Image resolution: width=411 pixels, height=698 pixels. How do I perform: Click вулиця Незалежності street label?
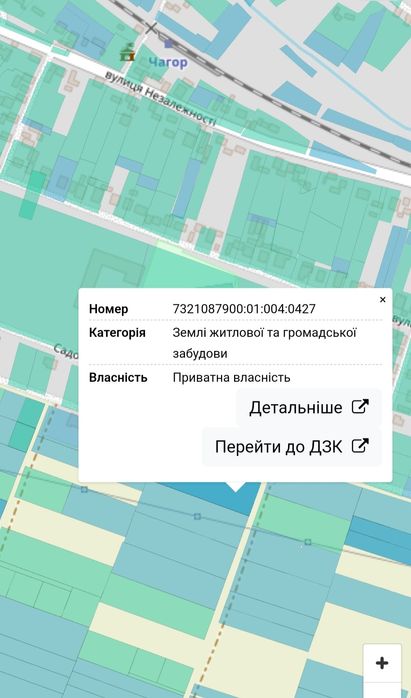(x=160, y=99)
